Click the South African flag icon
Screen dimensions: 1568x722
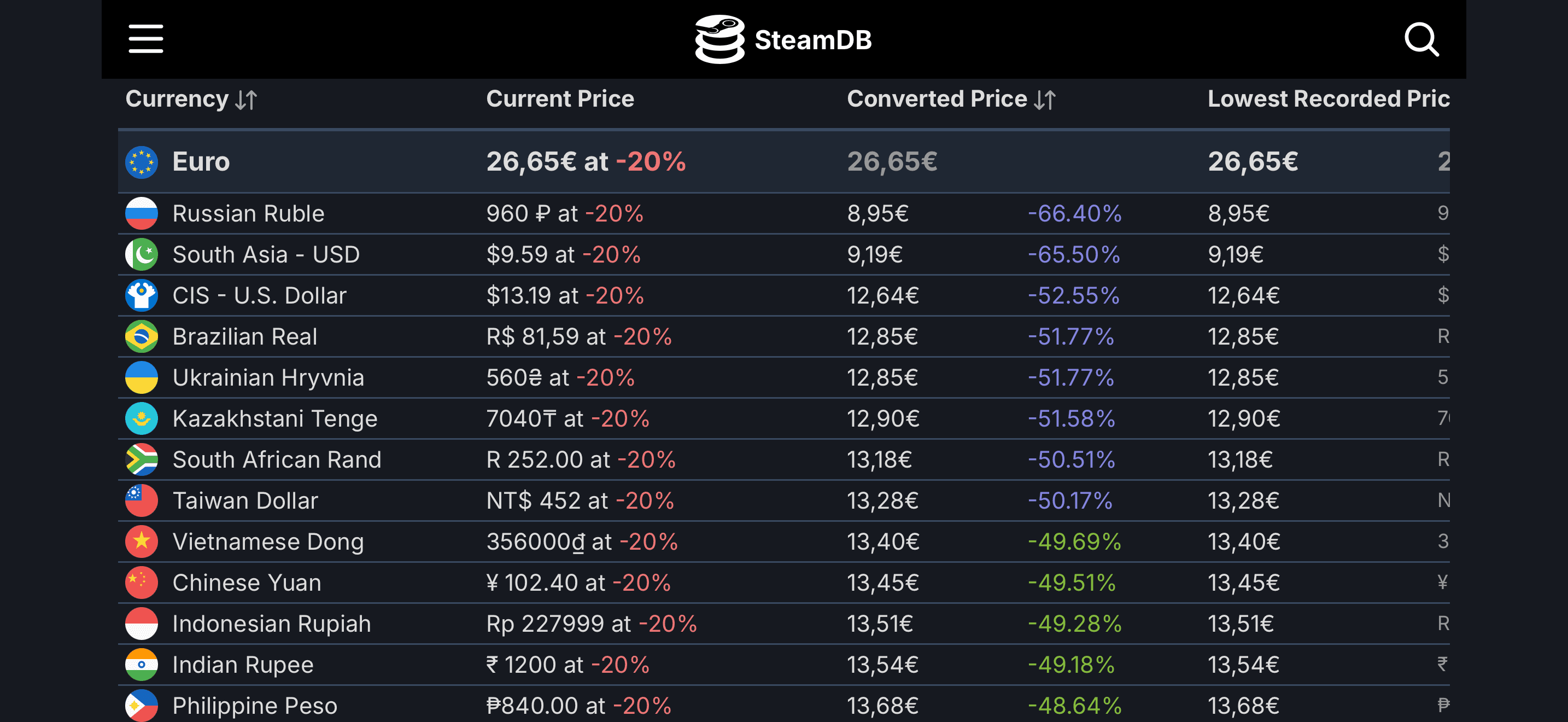(x=141, y=459)
